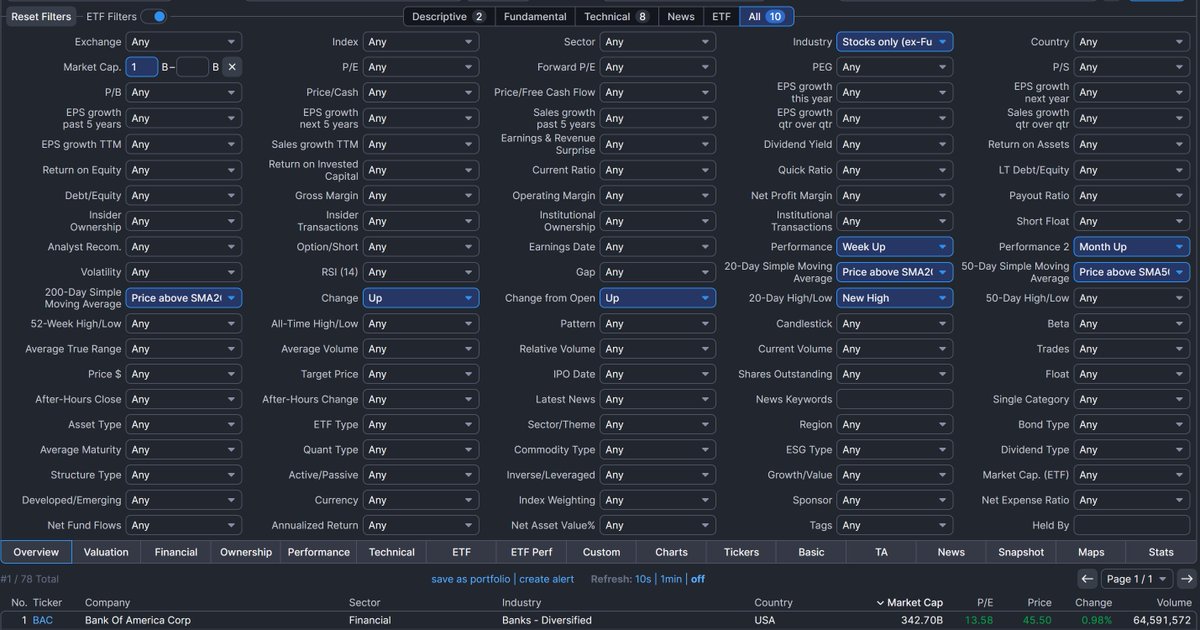
Task: Expand the Change dropdown set to Up
Action: pyautogui.click(x=421, y=298)
